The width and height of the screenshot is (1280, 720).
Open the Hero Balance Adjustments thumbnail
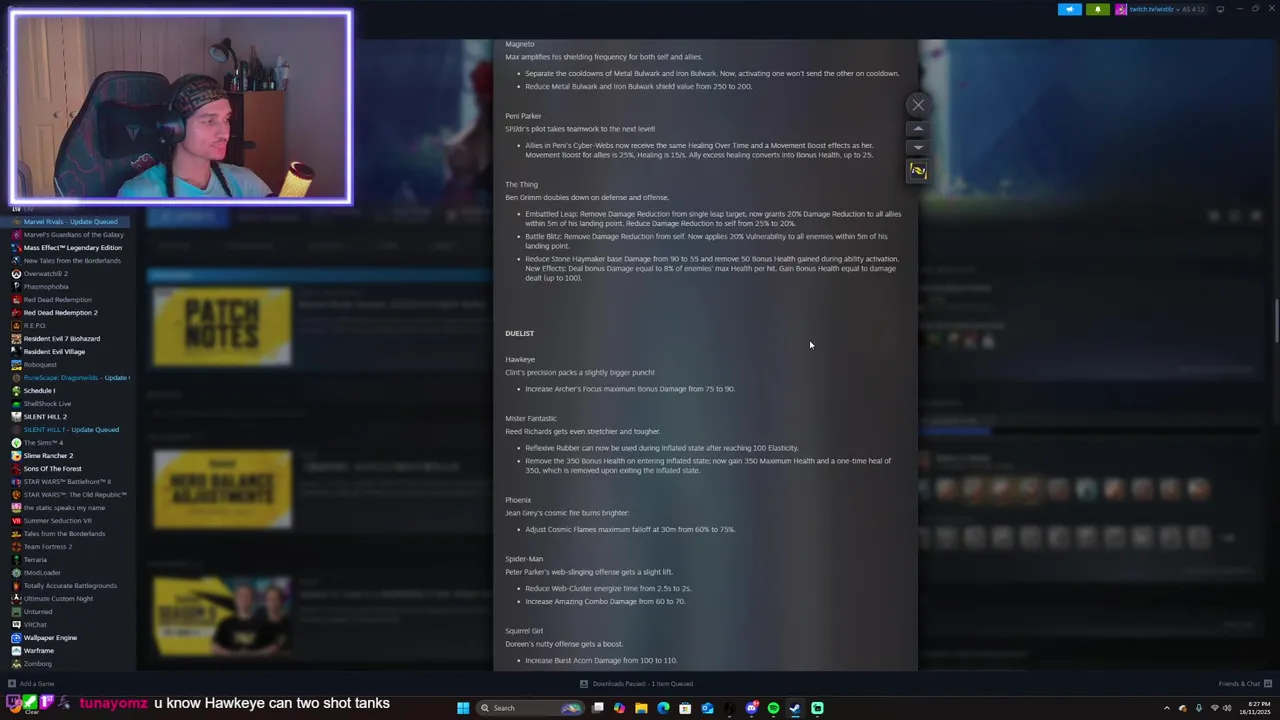(222, 489)
